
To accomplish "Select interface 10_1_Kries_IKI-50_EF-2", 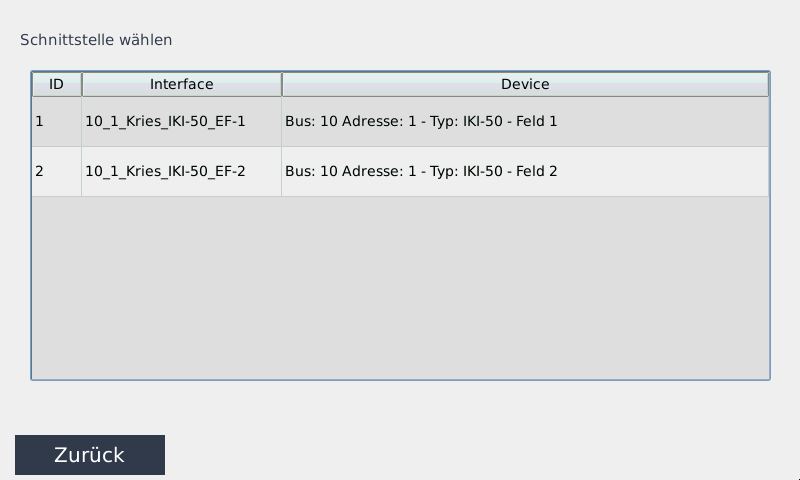I will pos(165,171).
